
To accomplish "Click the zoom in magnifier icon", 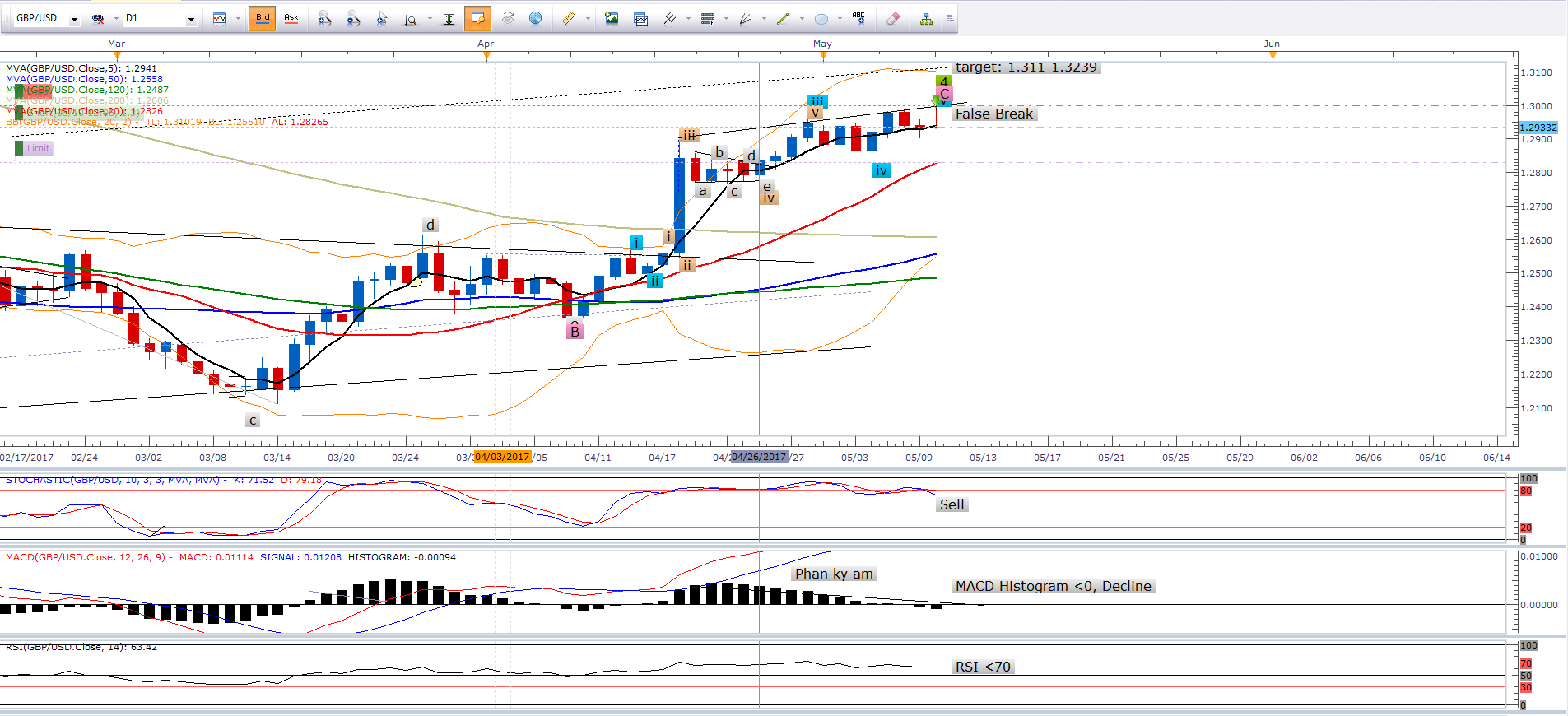I will 324,18.
